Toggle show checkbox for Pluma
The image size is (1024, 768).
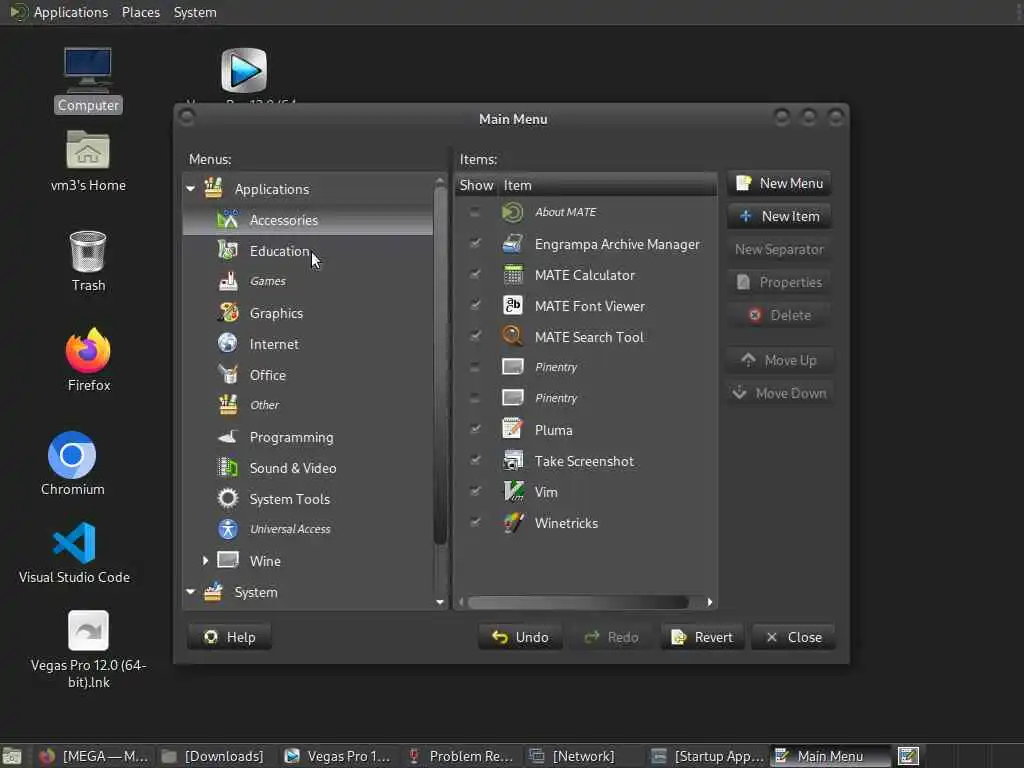[x=475, y=430]
